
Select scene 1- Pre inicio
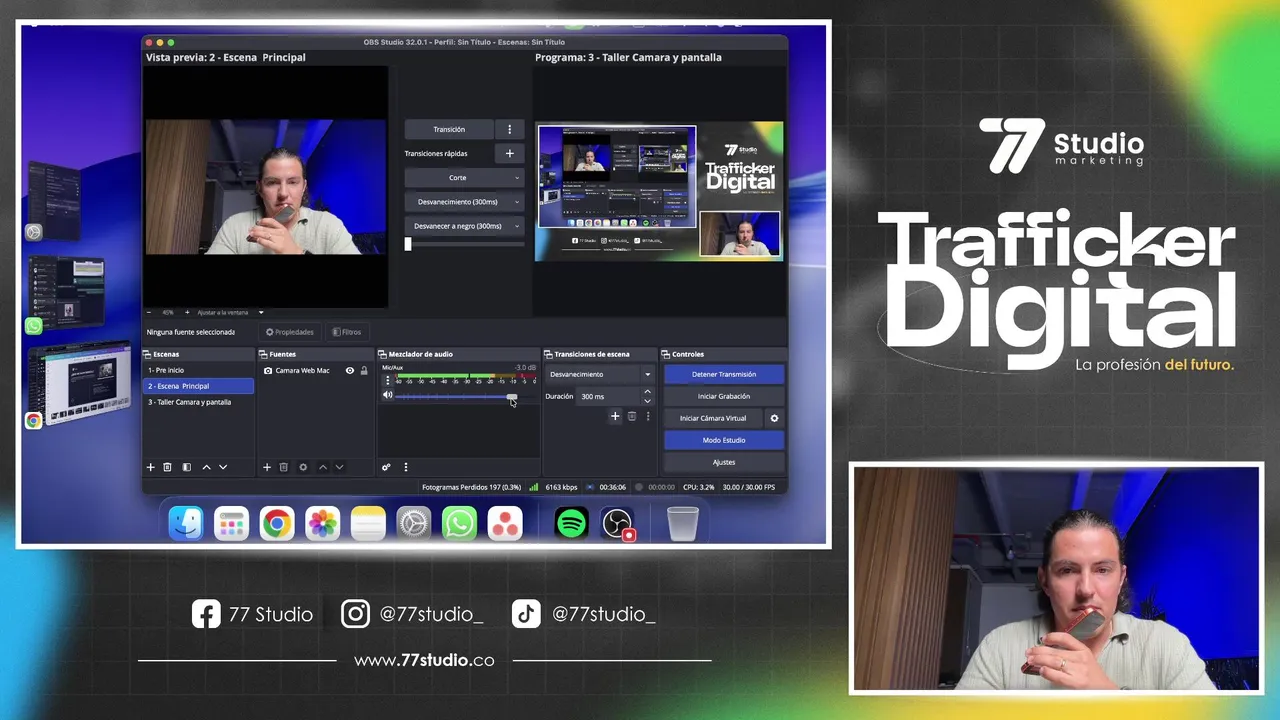coord(198,370)
